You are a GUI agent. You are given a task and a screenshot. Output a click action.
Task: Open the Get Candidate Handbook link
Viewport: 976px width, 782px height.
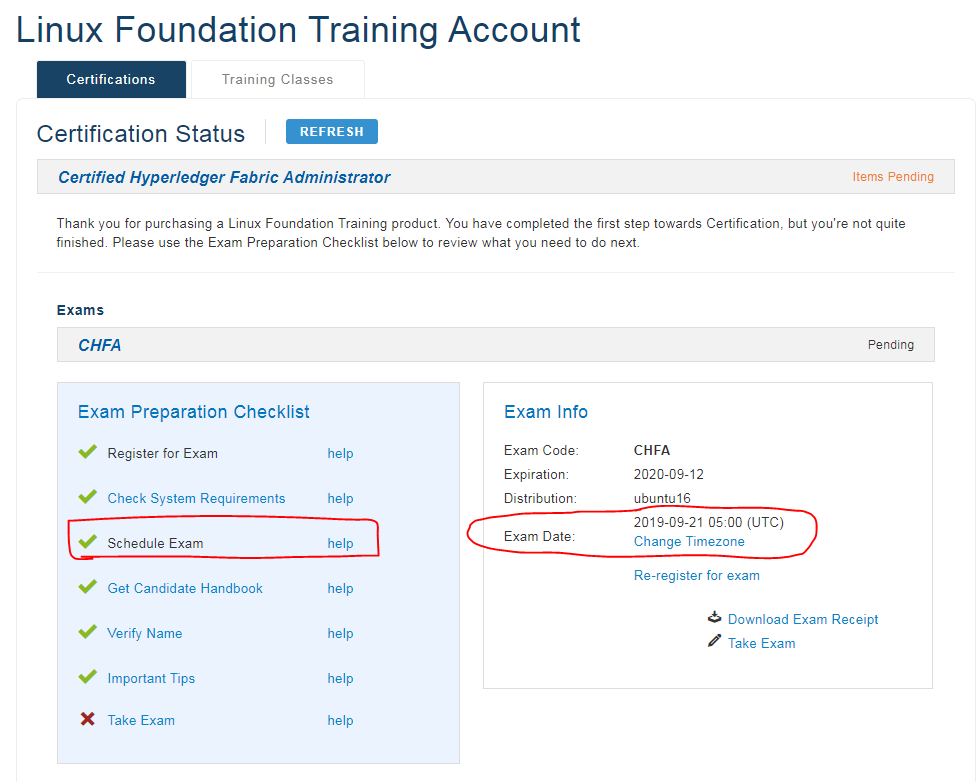pyautogui.click(x=185, y=588)
